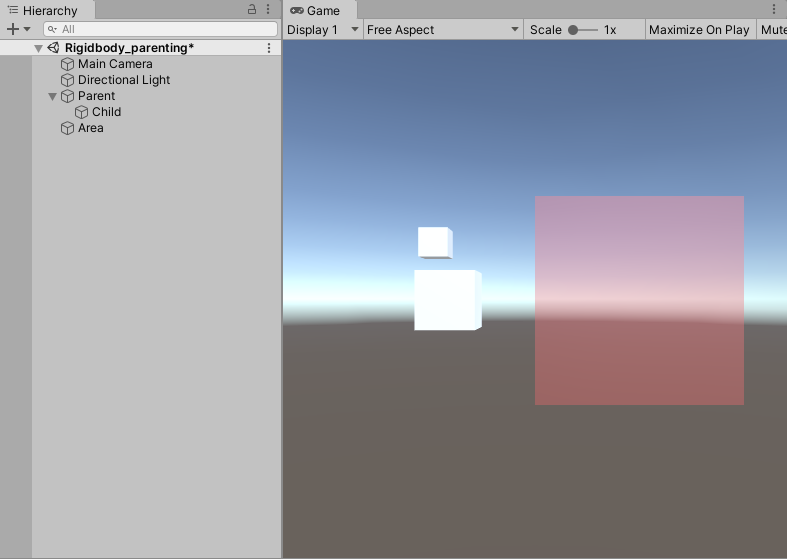Viewport: 787px width, 559px height.
Task: Select Main Camera in the Hierarchy
Action: tap(115, 64)
